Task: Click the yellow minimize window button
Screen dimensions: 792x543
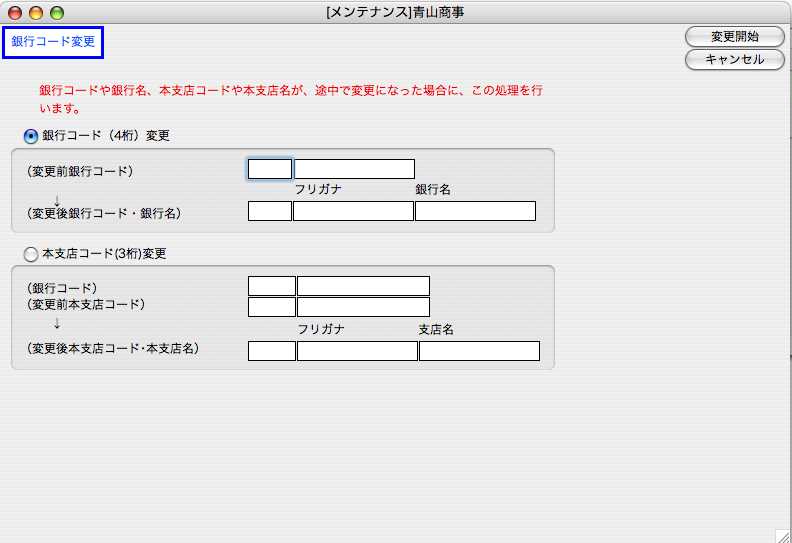Action: [36, 13]
